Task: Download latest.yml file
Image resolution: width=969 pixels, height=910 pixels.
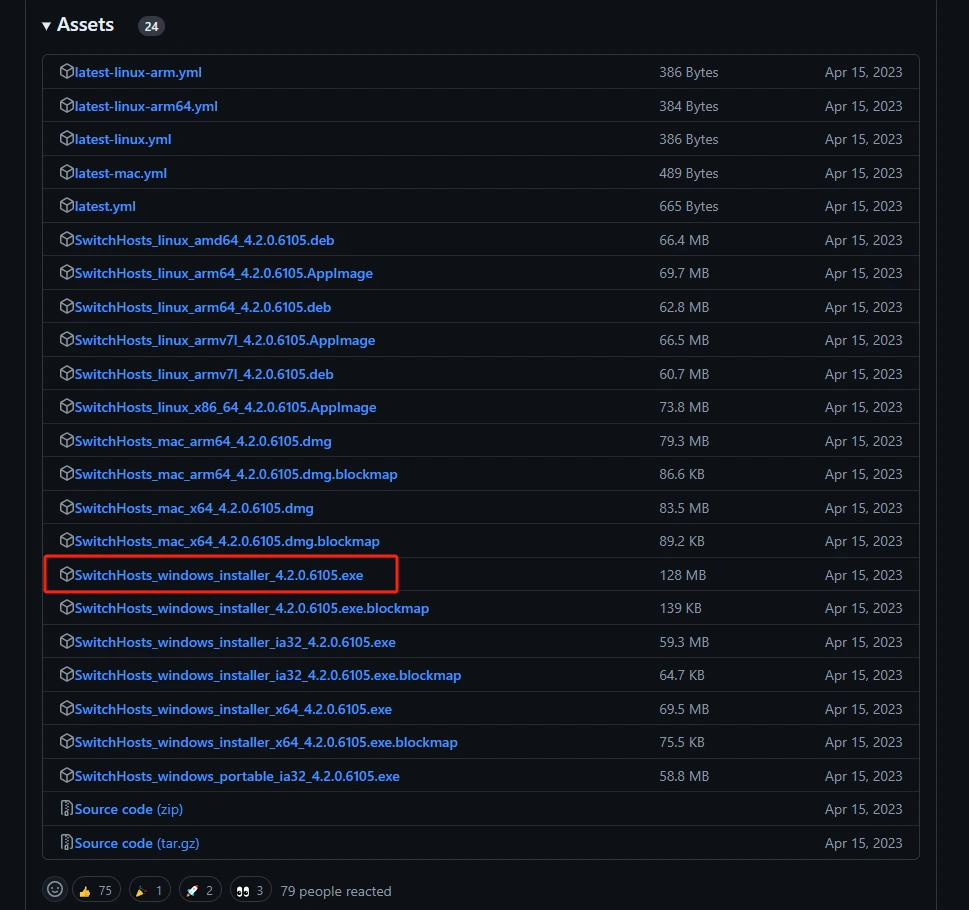Action: pos(105,206)
